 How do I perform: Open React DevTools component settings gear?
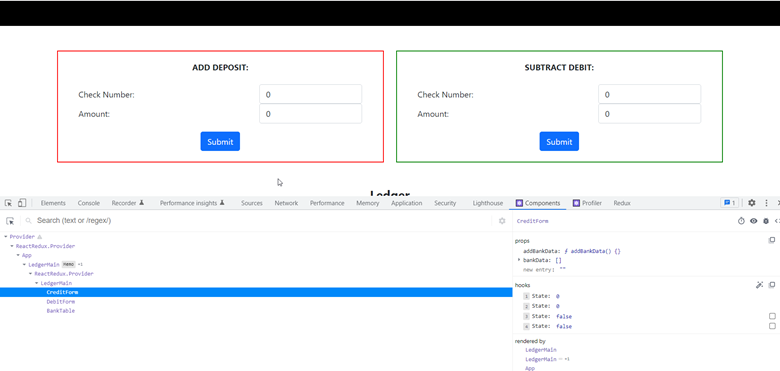pos(502,221)
